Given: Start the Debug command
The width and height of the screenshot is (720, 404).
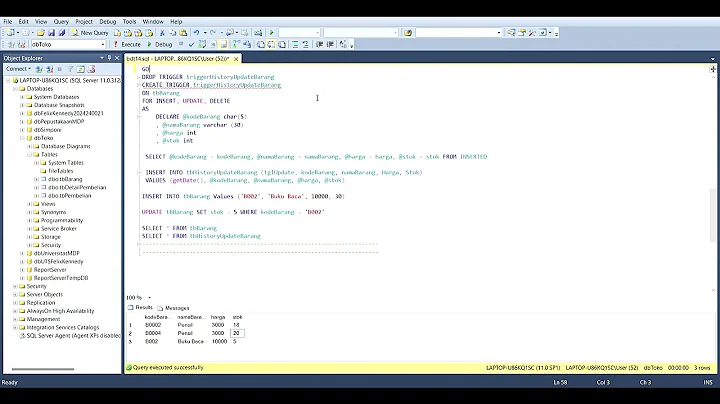Looking at the screenshot, I should 159,45.
